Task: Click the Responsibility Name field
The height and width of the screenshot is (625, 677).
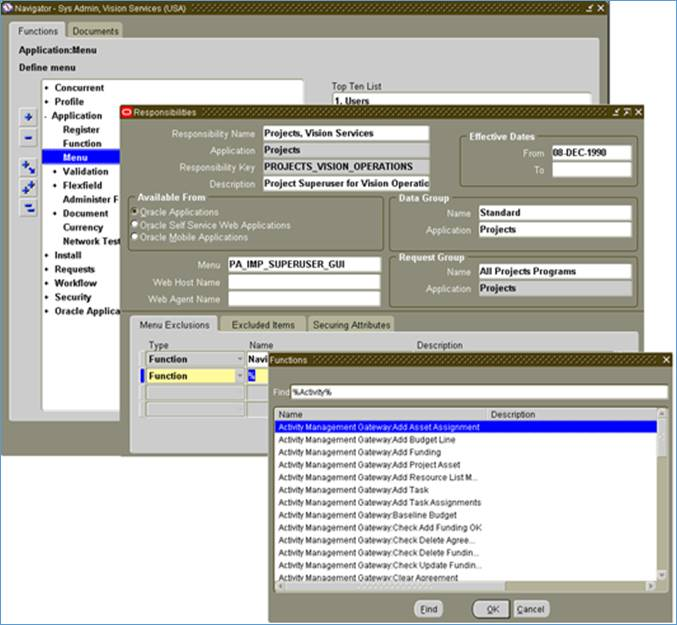Action: click(346, 133)
